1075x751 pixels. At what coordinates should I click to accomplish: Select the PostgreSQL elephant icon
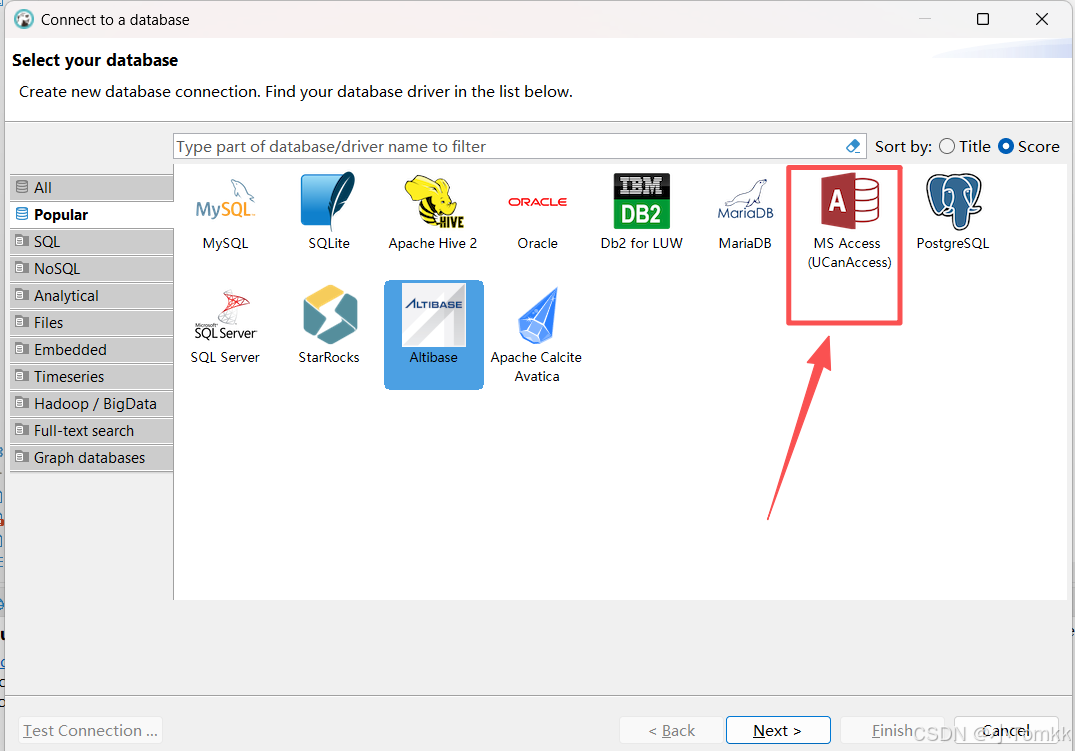pyautogui.click(x=954, y=201)
